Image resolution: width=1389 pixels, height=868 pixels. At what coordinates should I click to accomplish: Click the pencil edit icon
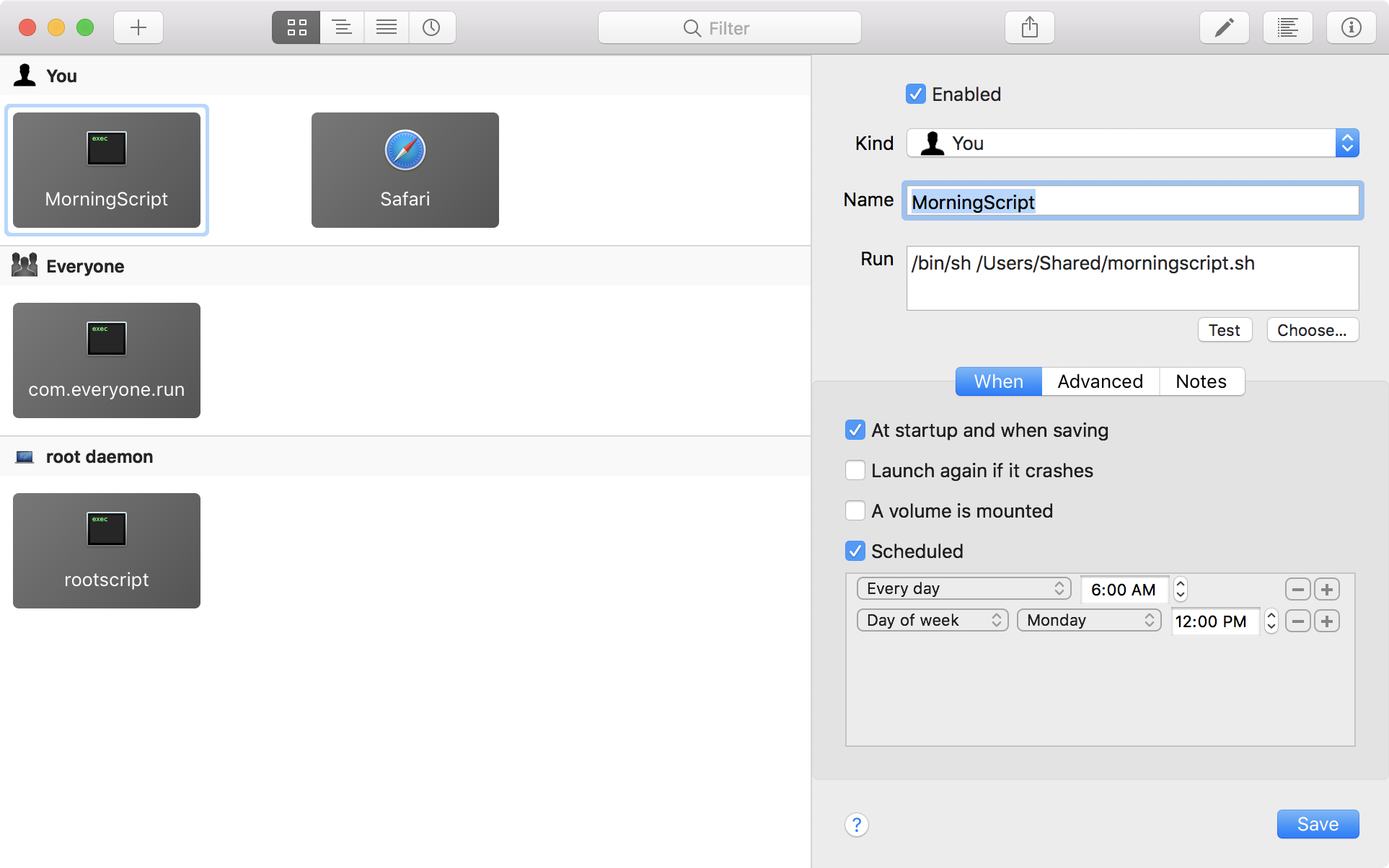pyautogui.click(x=1224, y=27)
